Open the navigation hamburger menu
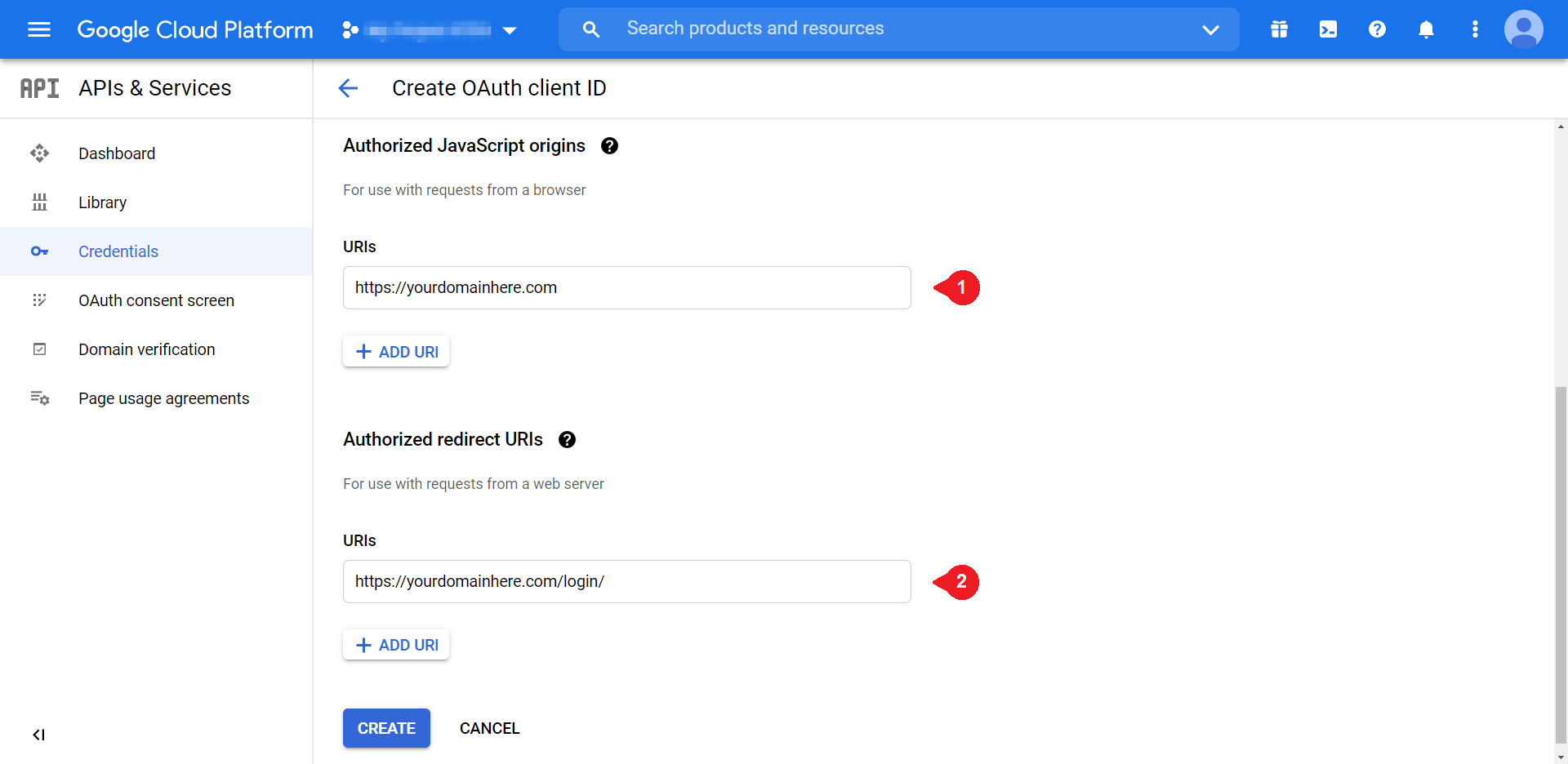Screen dimensions: 1568x764 tap(38, 29)
